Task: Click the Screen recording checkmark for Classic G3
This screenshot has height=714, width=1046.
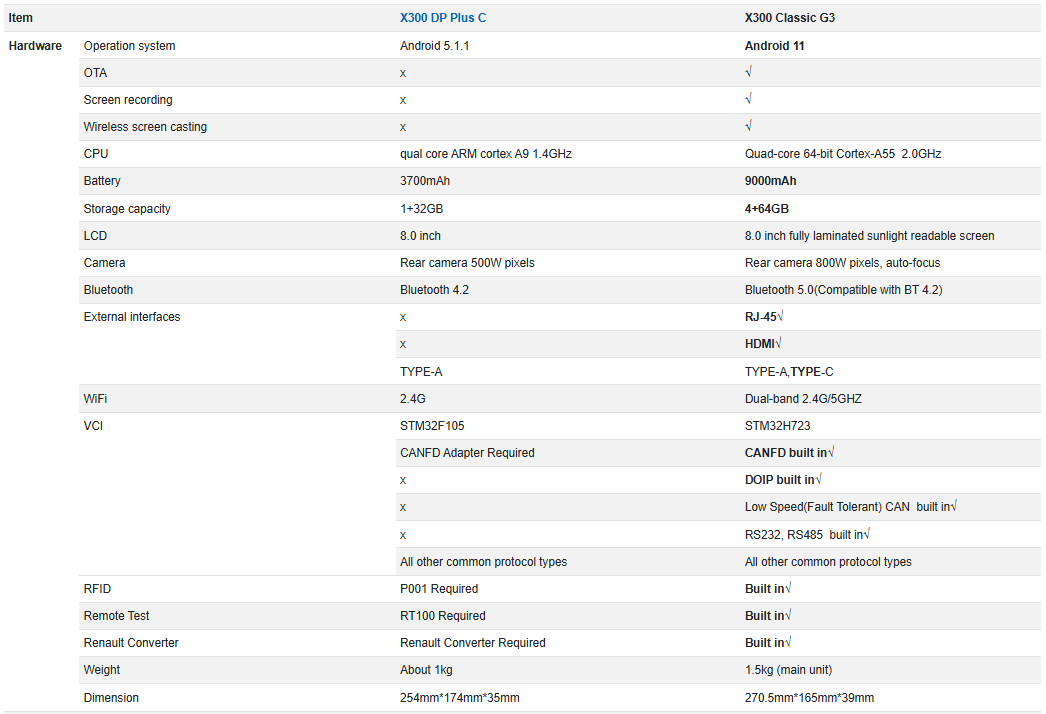Action: tap(748, 99)
